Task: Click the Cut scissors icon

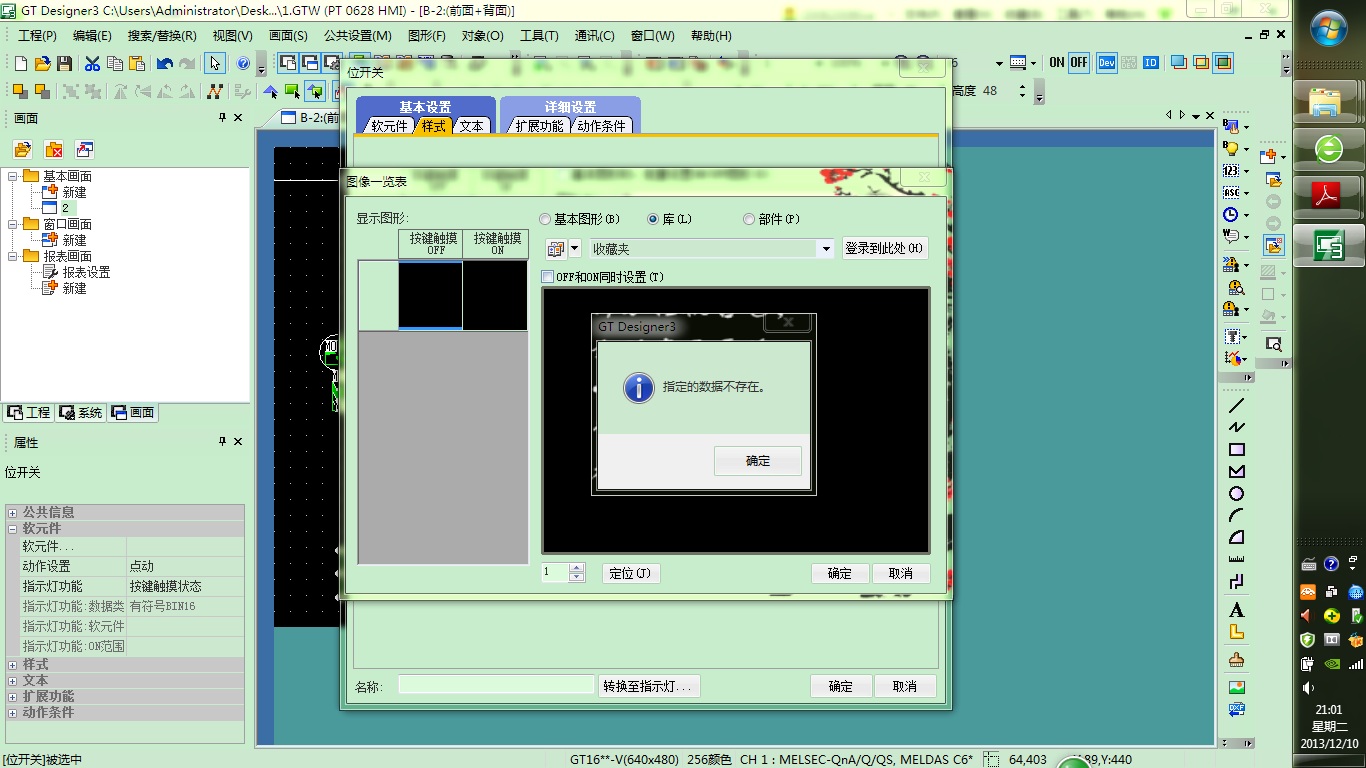Action: (92, 63)
